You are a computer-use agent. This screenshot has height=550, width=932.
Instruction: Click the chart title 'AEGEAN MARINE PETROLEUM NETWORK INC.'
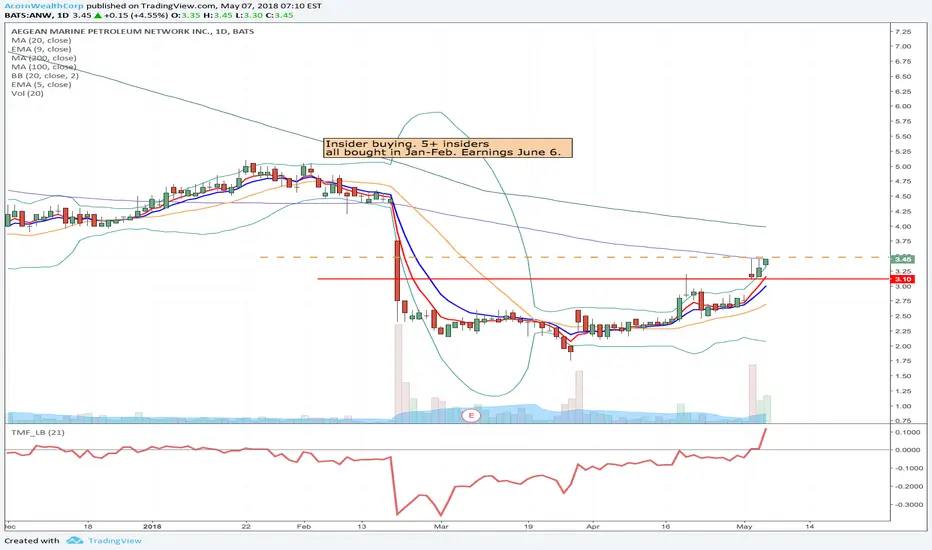[111, 31]
